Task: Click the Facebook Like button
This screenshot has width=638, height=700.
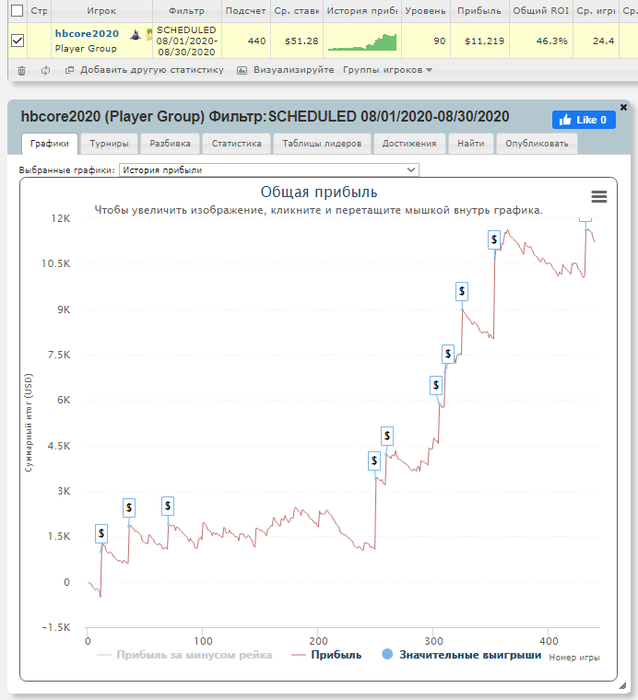Action: pyautogui.click(x=584, y=120)
